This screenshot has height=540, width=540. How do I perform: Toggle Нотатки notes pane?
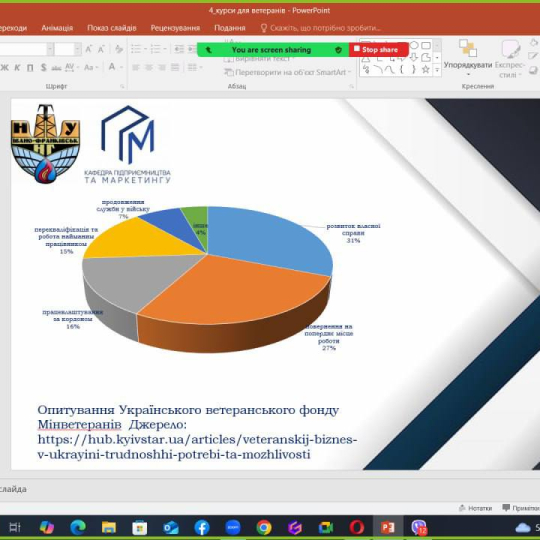click(x=476, y=508)
